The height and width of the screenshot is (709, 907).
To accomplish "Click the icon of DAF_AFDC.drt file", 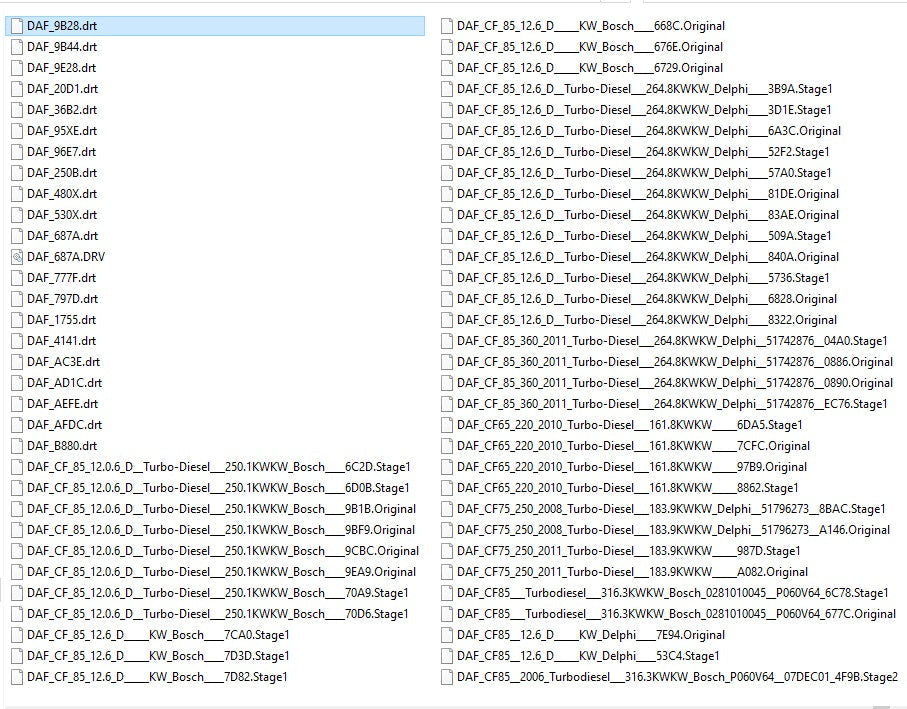I will coord(16,425).
